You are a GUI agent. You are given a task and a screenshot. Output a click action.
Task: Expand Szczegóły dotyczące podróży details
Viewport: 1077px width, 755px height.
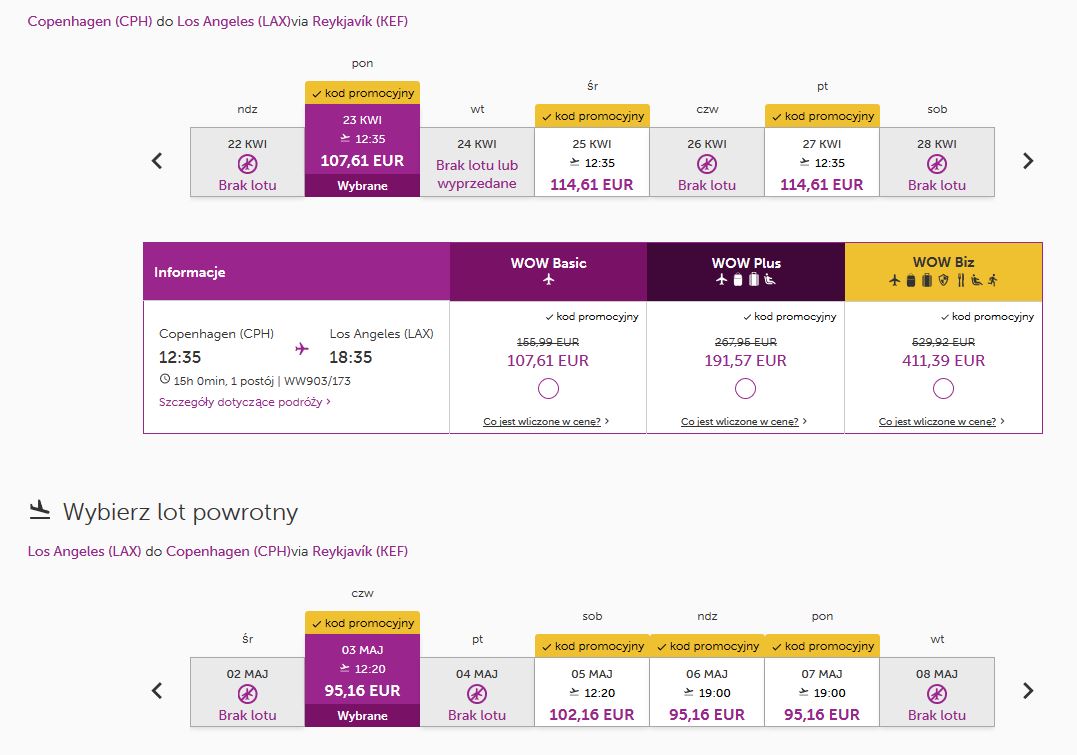pyautogui.click(x=245, y=402)
